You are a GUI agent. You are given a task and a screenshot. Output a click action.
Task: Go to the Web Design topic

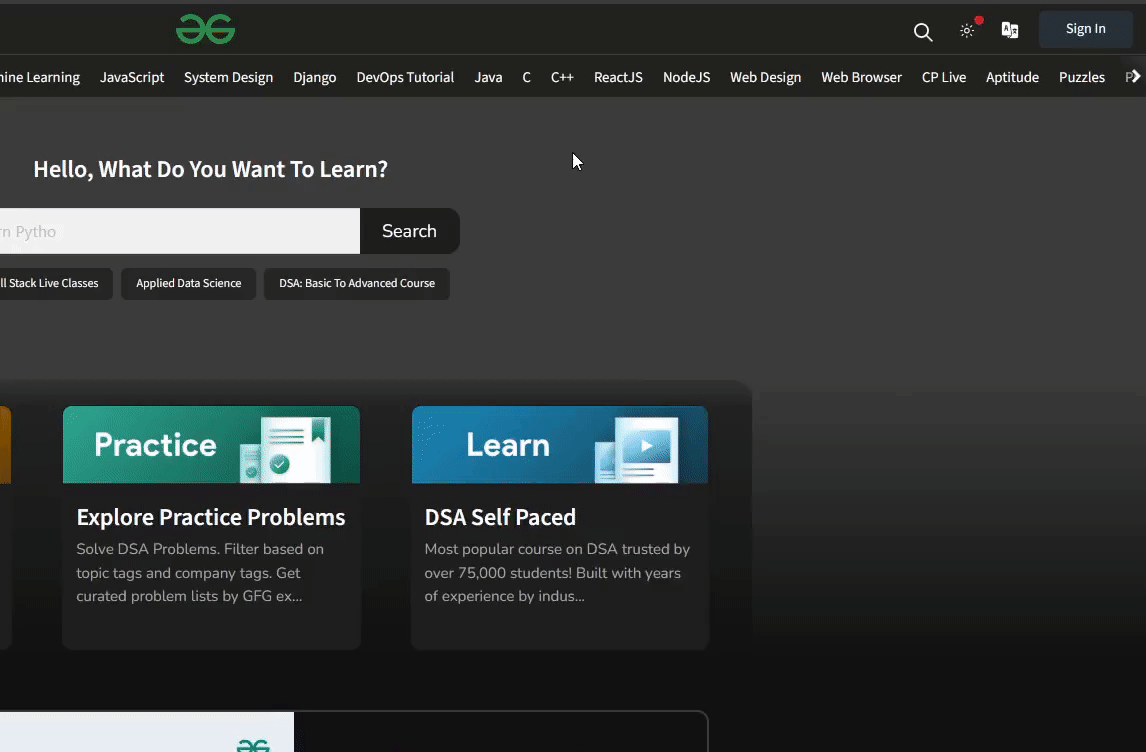[x=765, y=77]
